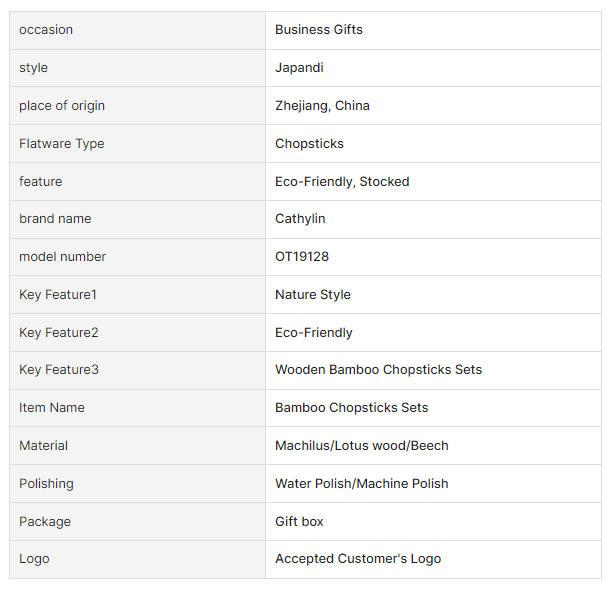Image resolution: width=615 pixels, height=590 pixels.
Task: Select 'Zhejiang, China' place of origin
Action: (322, 106)
